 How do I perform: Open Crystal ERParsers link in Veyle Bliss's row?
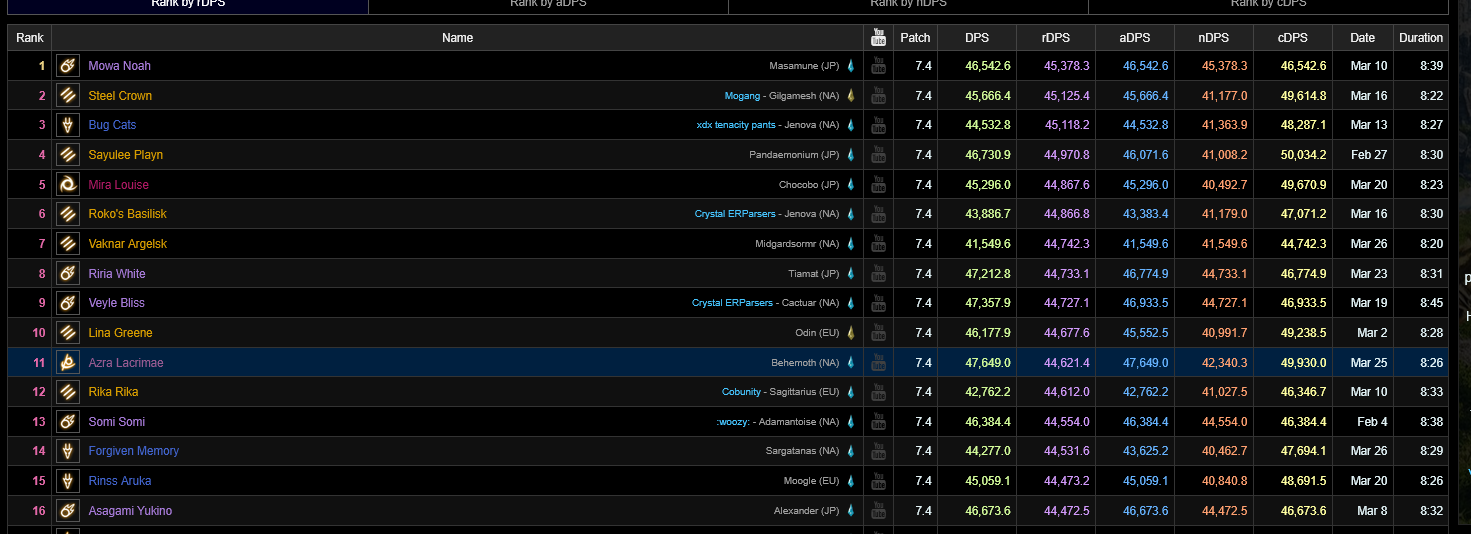click(x=733, y=303)
